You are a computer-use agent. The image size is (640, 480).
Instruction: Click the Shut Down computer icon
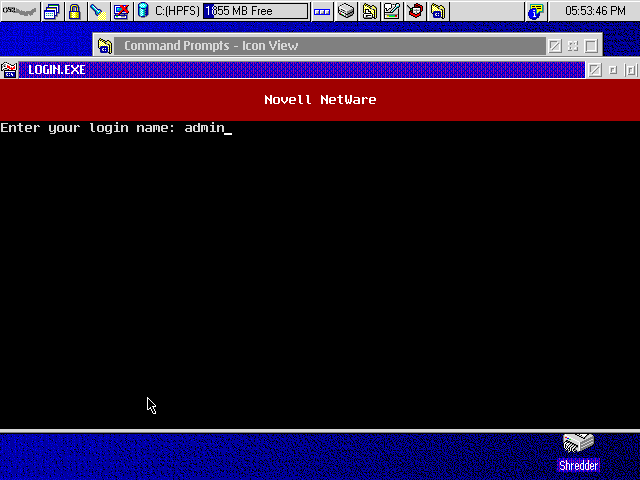coord(120,11)
